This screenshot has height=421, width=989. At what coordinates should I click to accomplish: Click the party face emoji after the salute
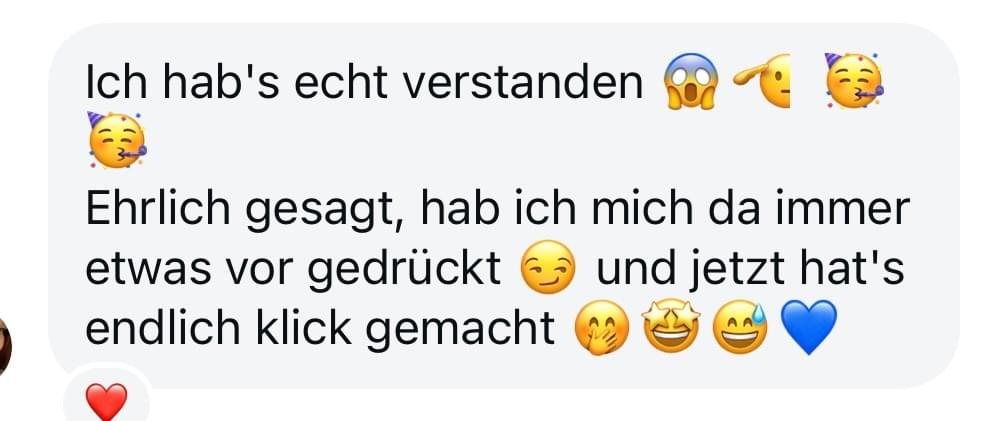coord(854,81)
